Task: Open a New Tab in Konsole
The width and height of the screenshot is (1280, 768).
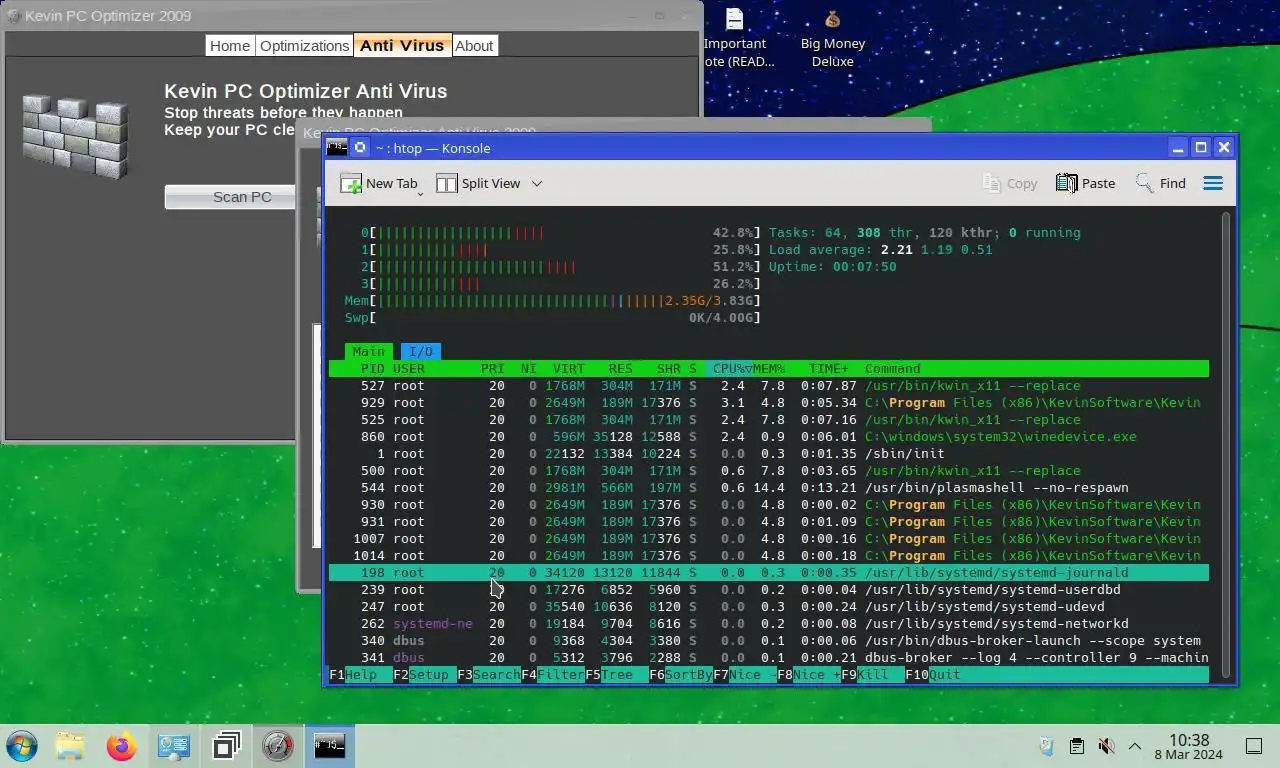Action: click(x=379, y=183)
